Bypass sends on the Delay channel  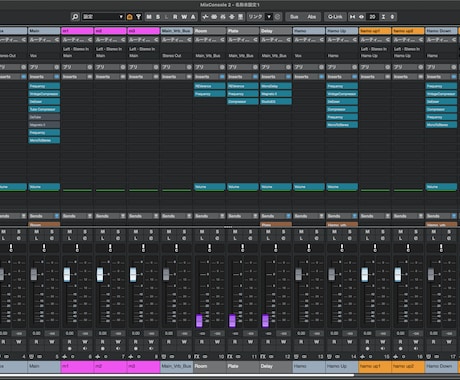(x=288, y=216)
